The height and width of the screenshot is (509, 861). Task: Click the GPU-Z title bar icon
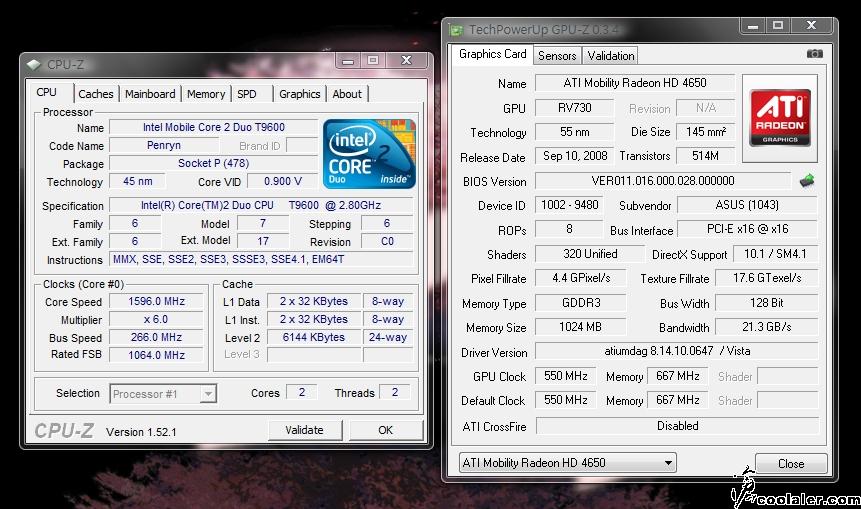point(456,30)
